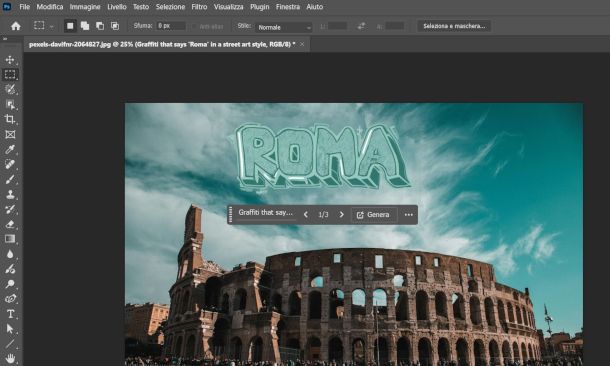The height and width of the screenshot is (366, 610).
Task: Choose Subtract from selection mode
Action: pos(100,26)
